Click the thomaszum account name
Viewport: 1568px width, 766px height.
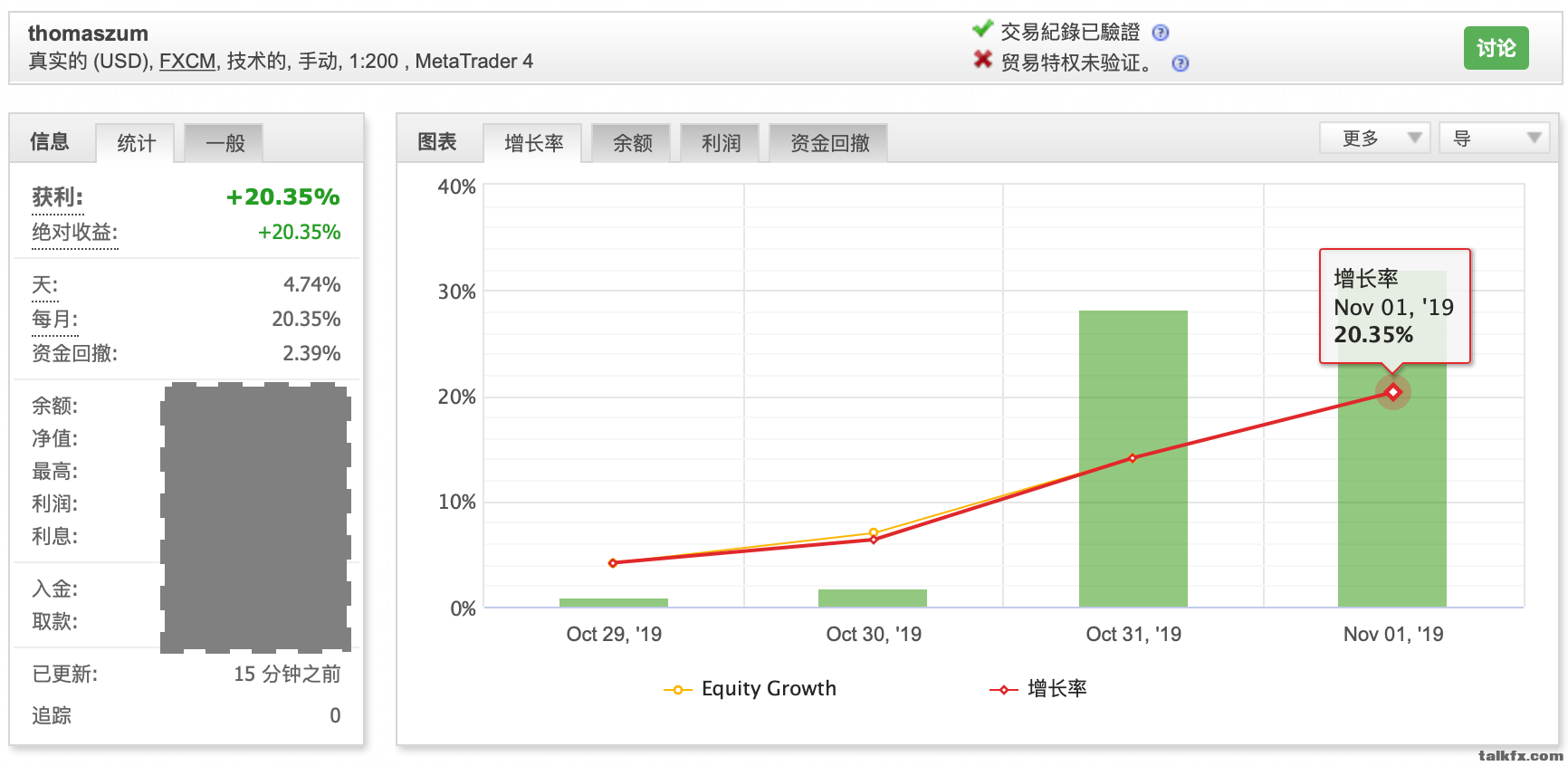click(88, 34)
